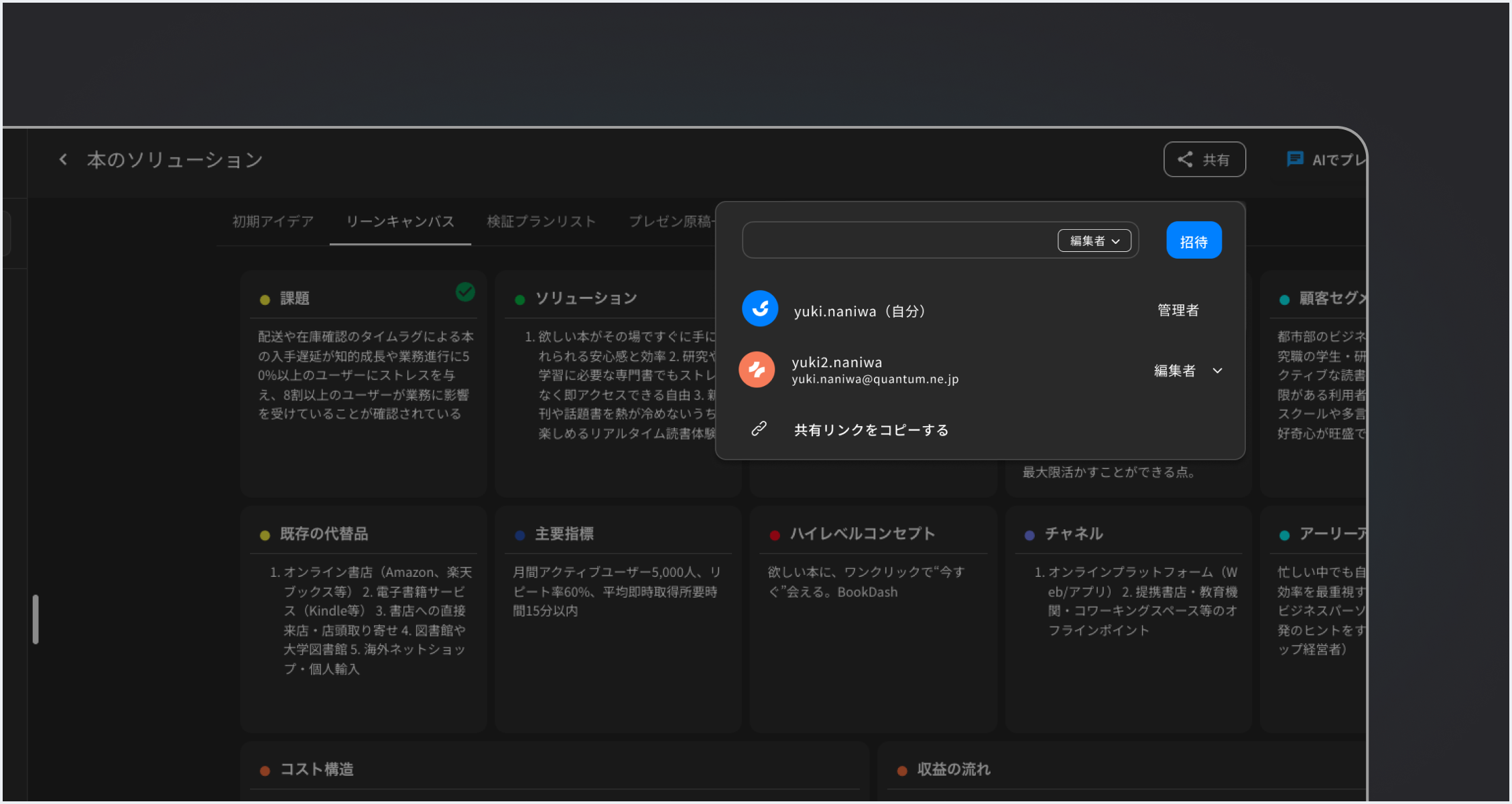Open the 検証プランリスト tab

(541, 222)
